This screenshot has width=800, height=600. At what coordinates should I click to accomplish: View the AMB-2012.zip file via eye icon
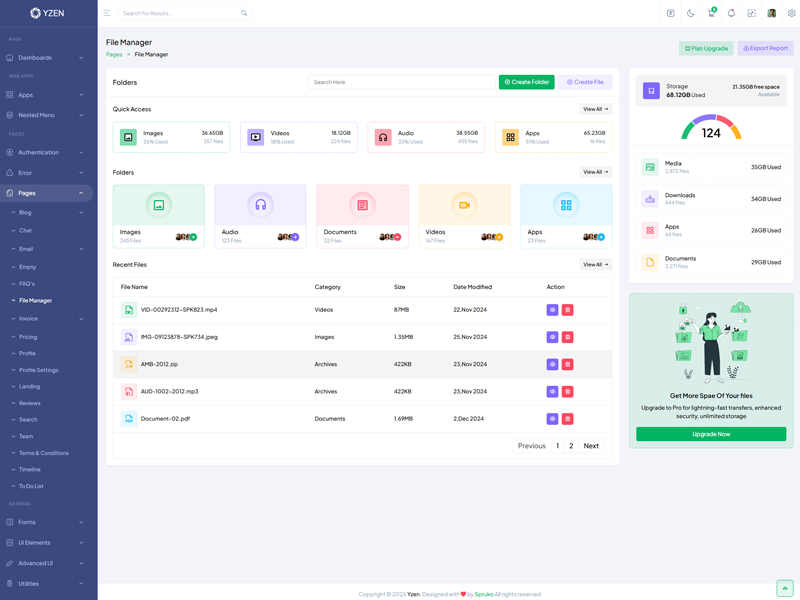[x=552, y=364]
